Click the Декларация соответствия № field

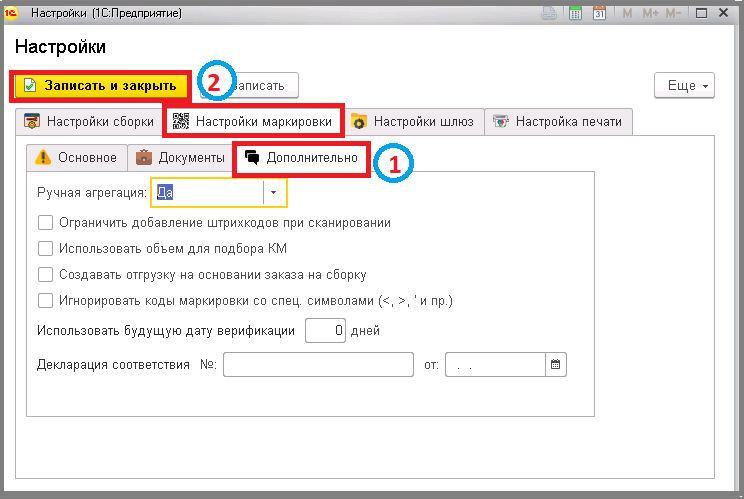click(318, 364)
